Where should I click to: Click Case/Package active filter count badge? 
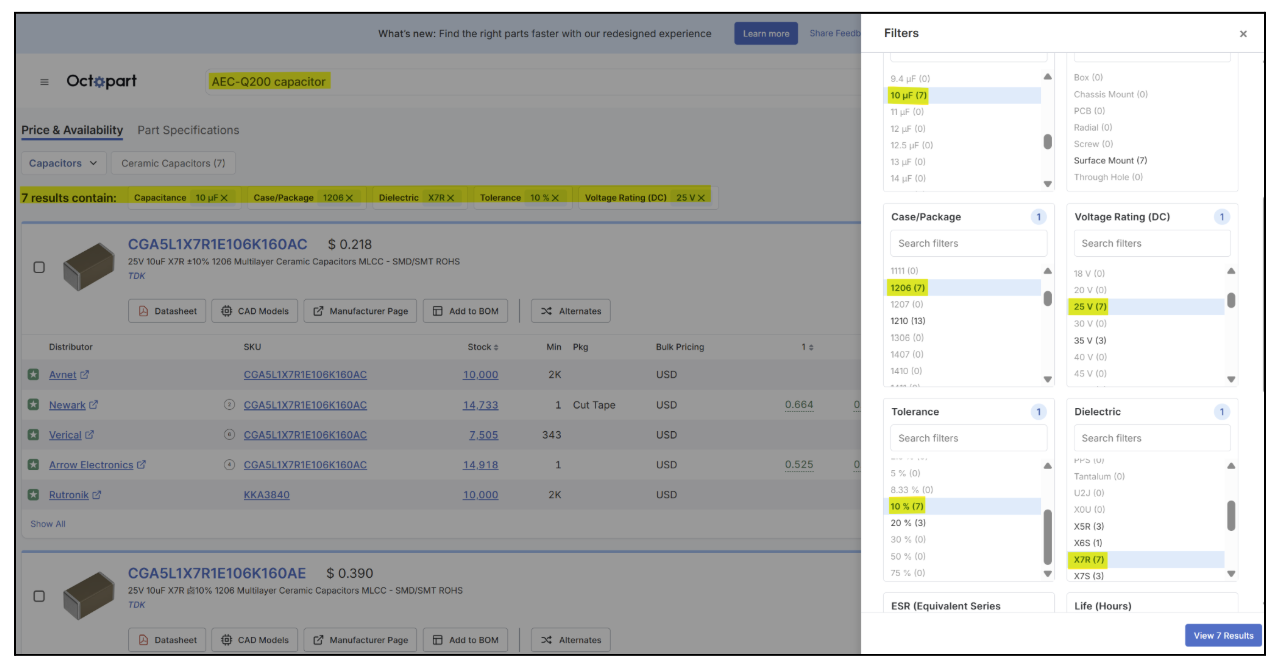pyautogui.click(x=1038, y=217)
